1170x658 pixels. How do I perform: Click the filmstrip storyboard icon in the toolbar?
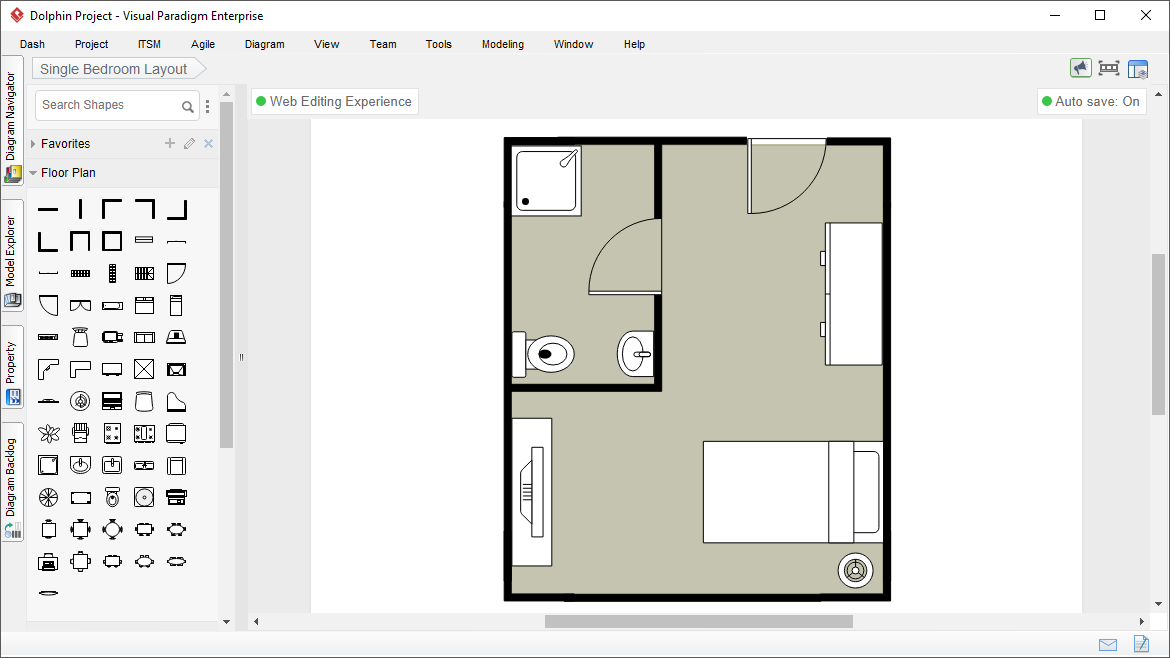click(1109, 68)
